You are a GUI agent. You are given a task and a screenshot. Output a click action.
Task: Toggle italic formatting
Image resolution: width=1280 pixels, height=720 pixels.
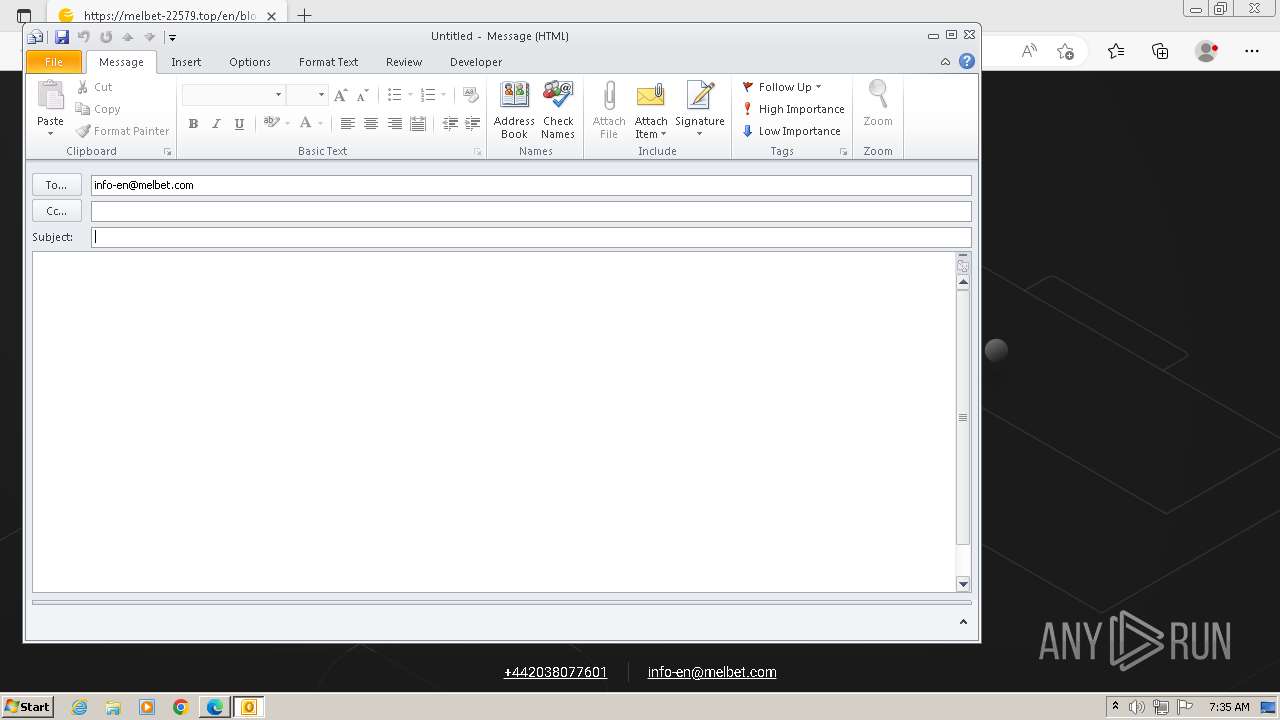216,124
